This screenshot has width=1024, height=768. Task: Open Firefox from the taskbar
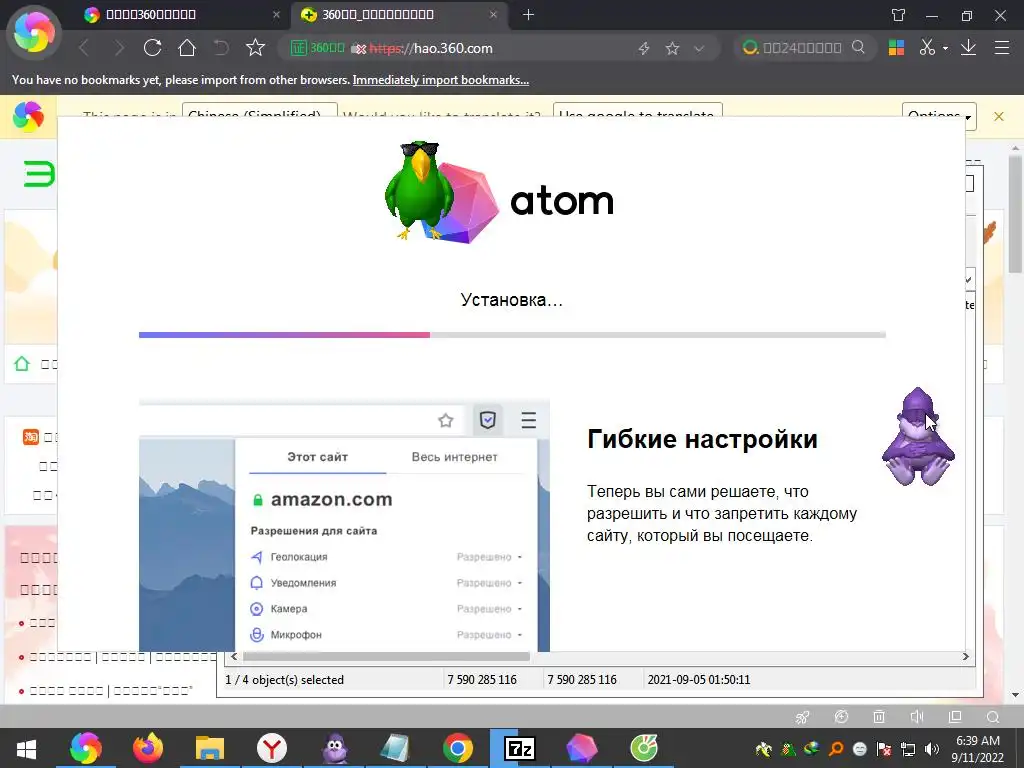point(148,748)
